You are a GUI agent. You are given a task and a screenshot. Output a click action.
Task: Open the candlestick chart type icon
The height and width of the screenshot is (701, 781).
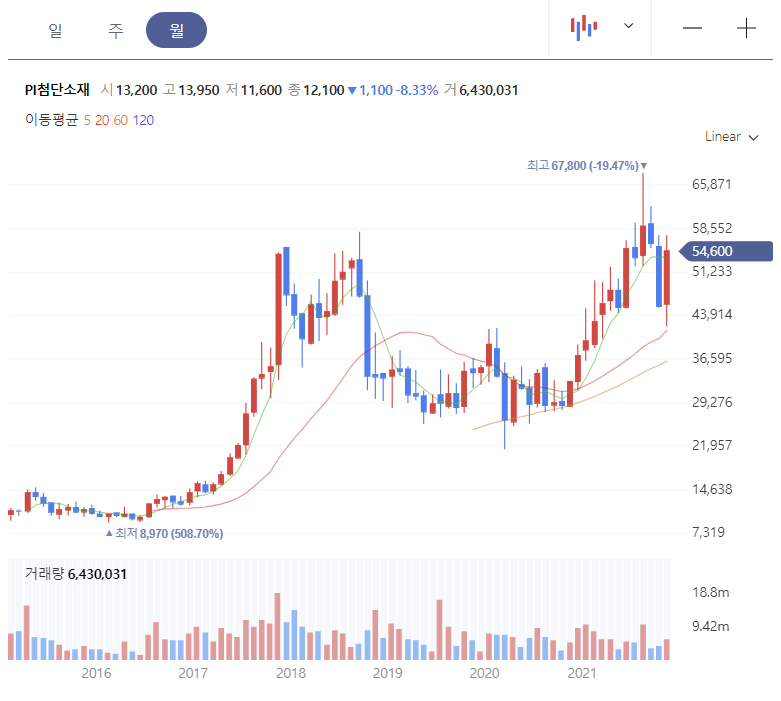(584, 28)
